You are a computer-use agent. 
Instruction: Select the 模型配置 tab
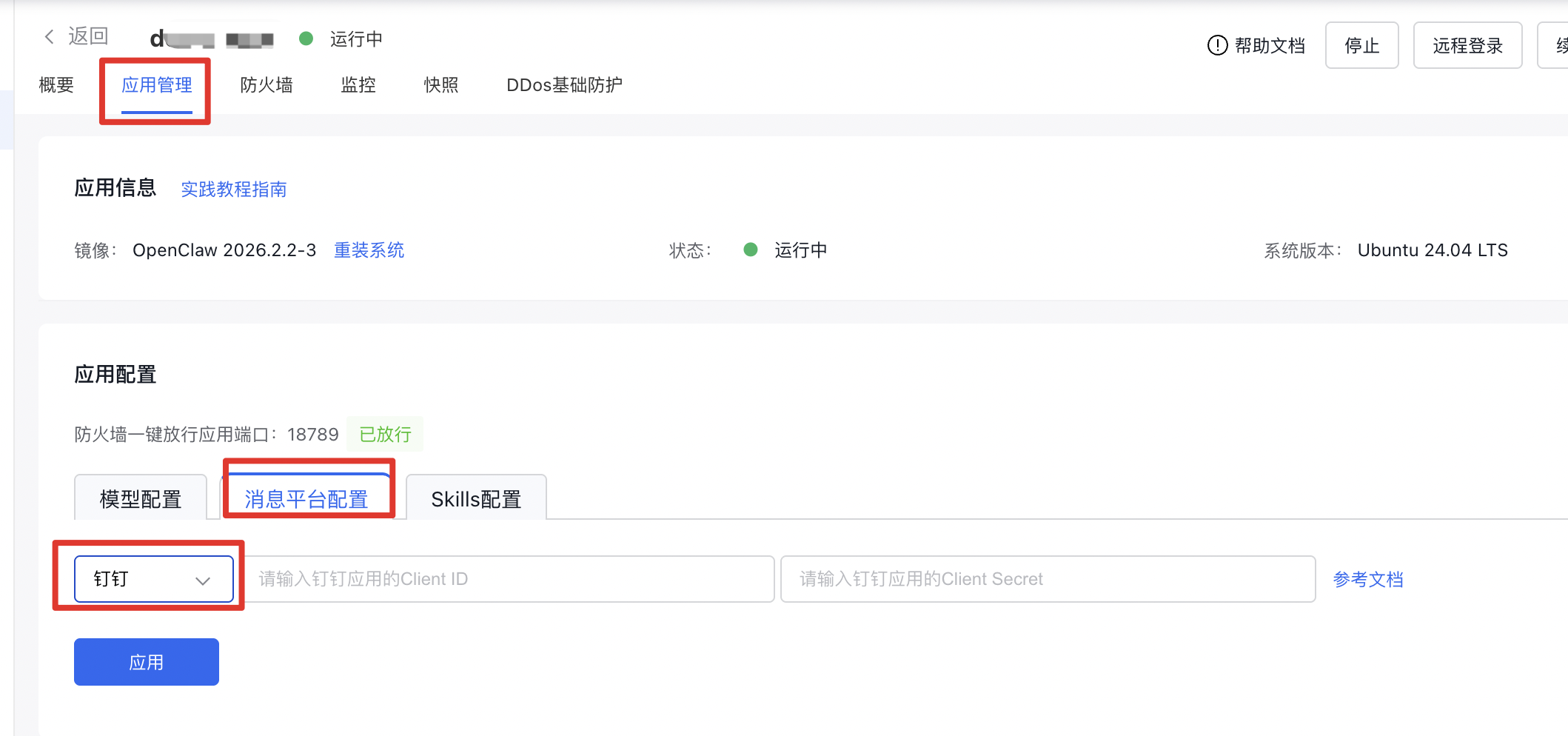click(141, 499)
